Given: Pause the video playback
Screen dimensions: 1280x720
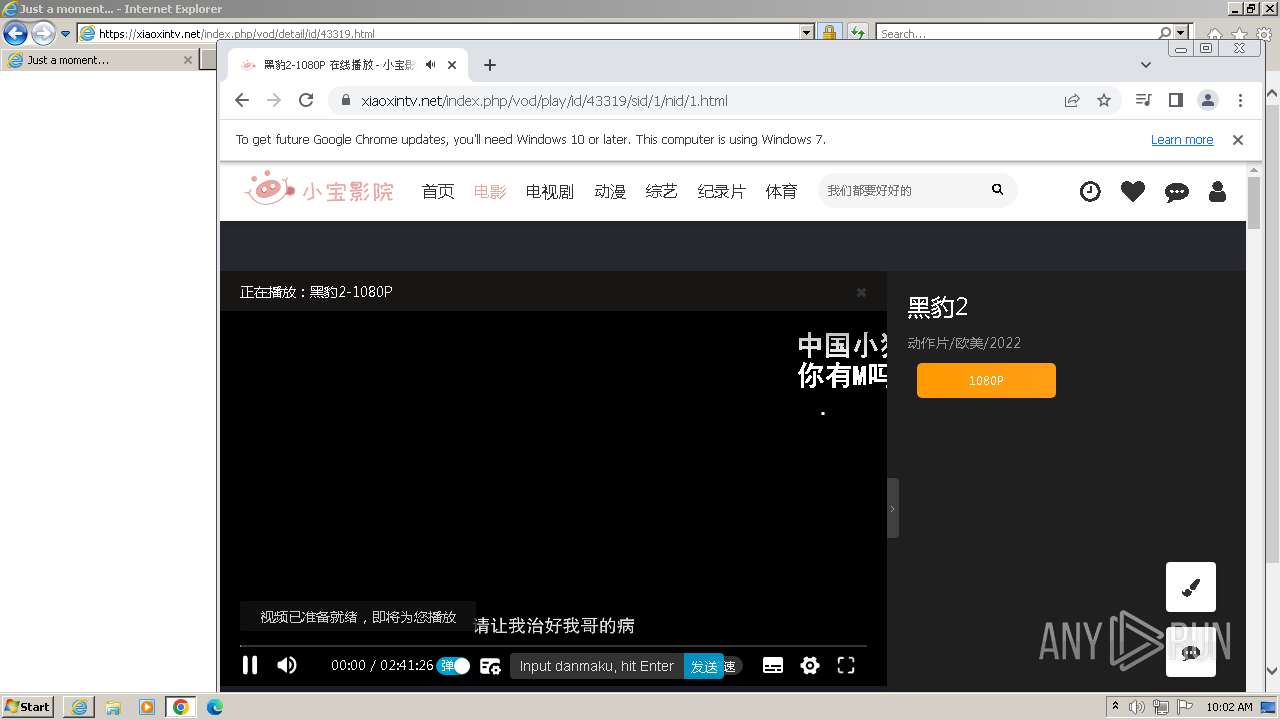Looking at the screenshot, I should [250, 665].
